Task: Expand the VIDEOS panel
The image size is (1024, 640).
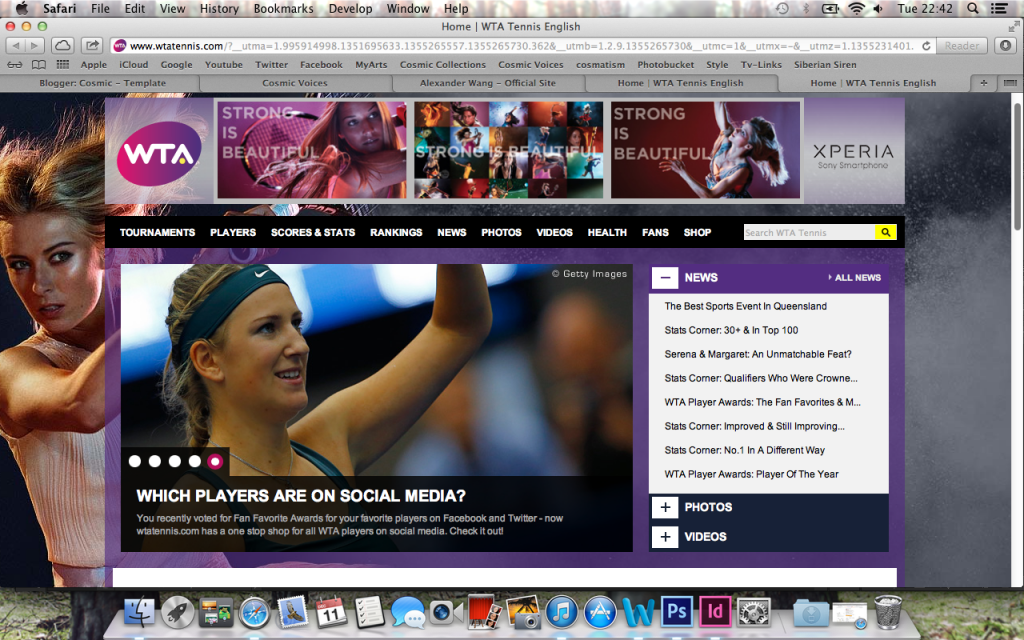Action: pos(665,537)
